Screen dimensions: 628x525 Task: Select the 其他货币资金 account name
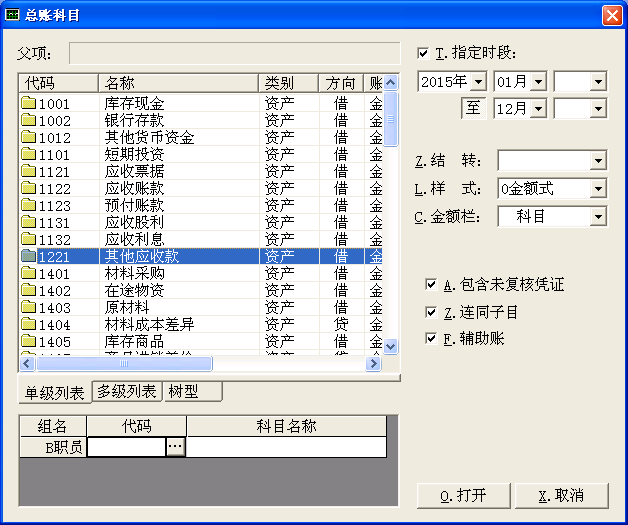149,138
